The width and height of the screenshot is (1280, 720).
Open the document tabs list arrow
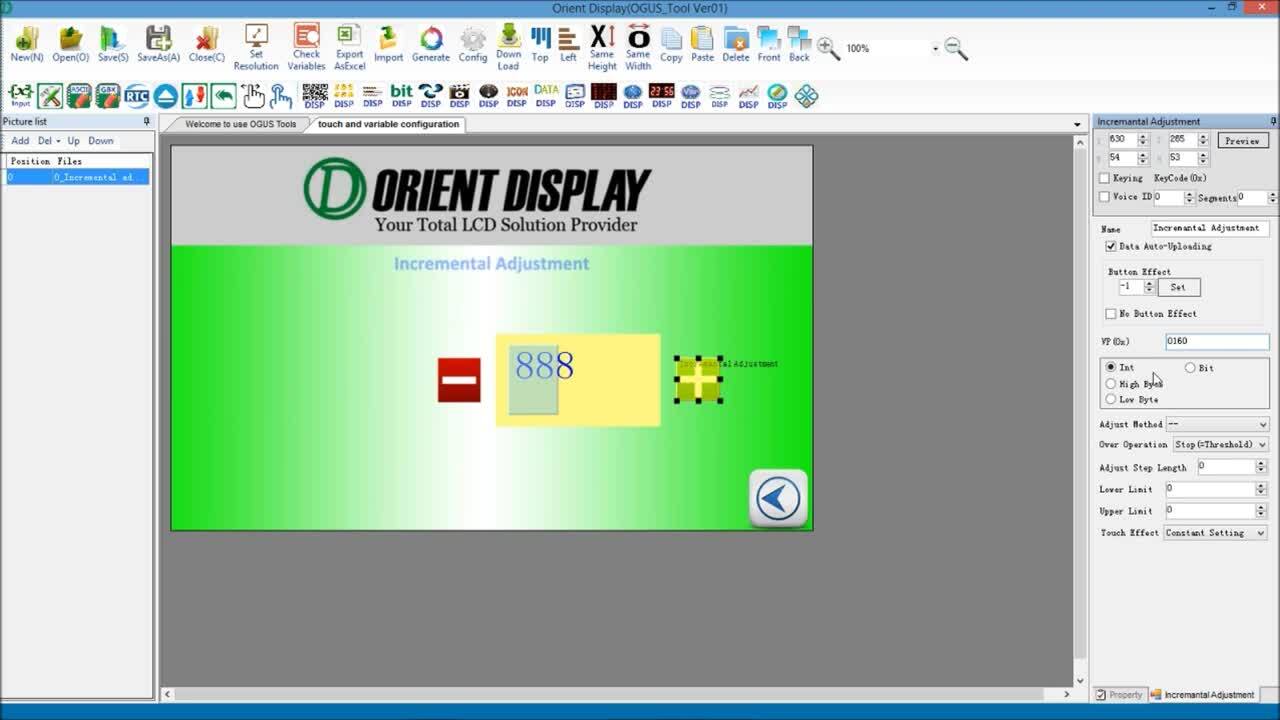pos(1077,125)
